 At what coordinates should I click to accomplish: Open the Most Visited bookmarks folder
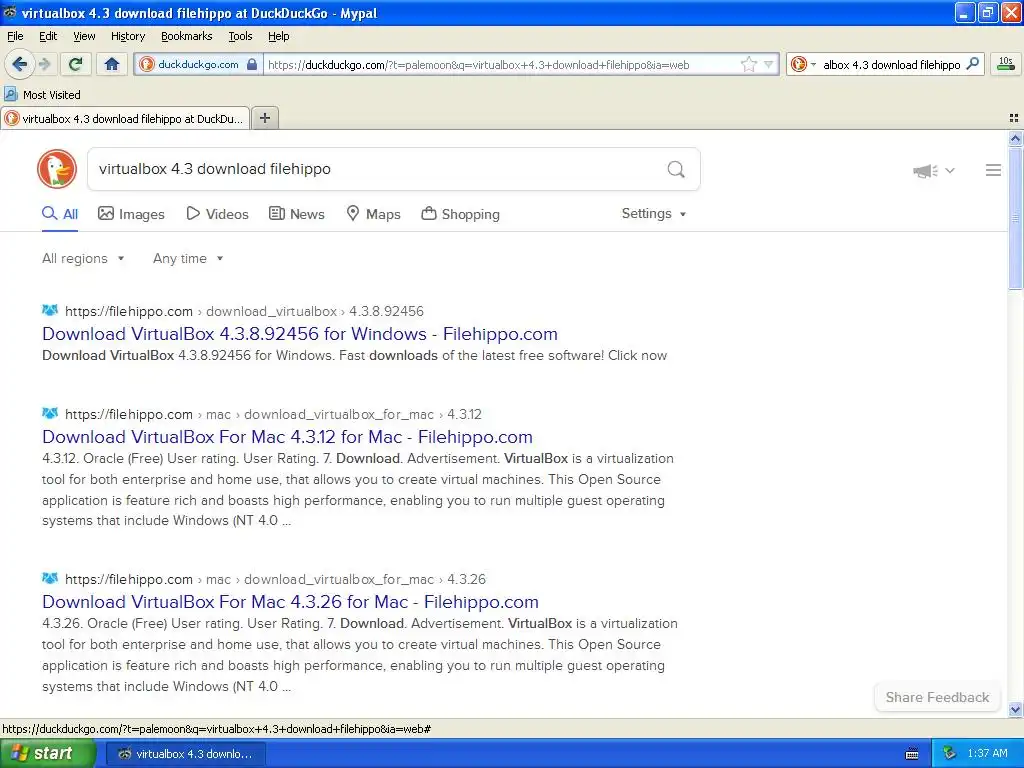tap(42, 95)
